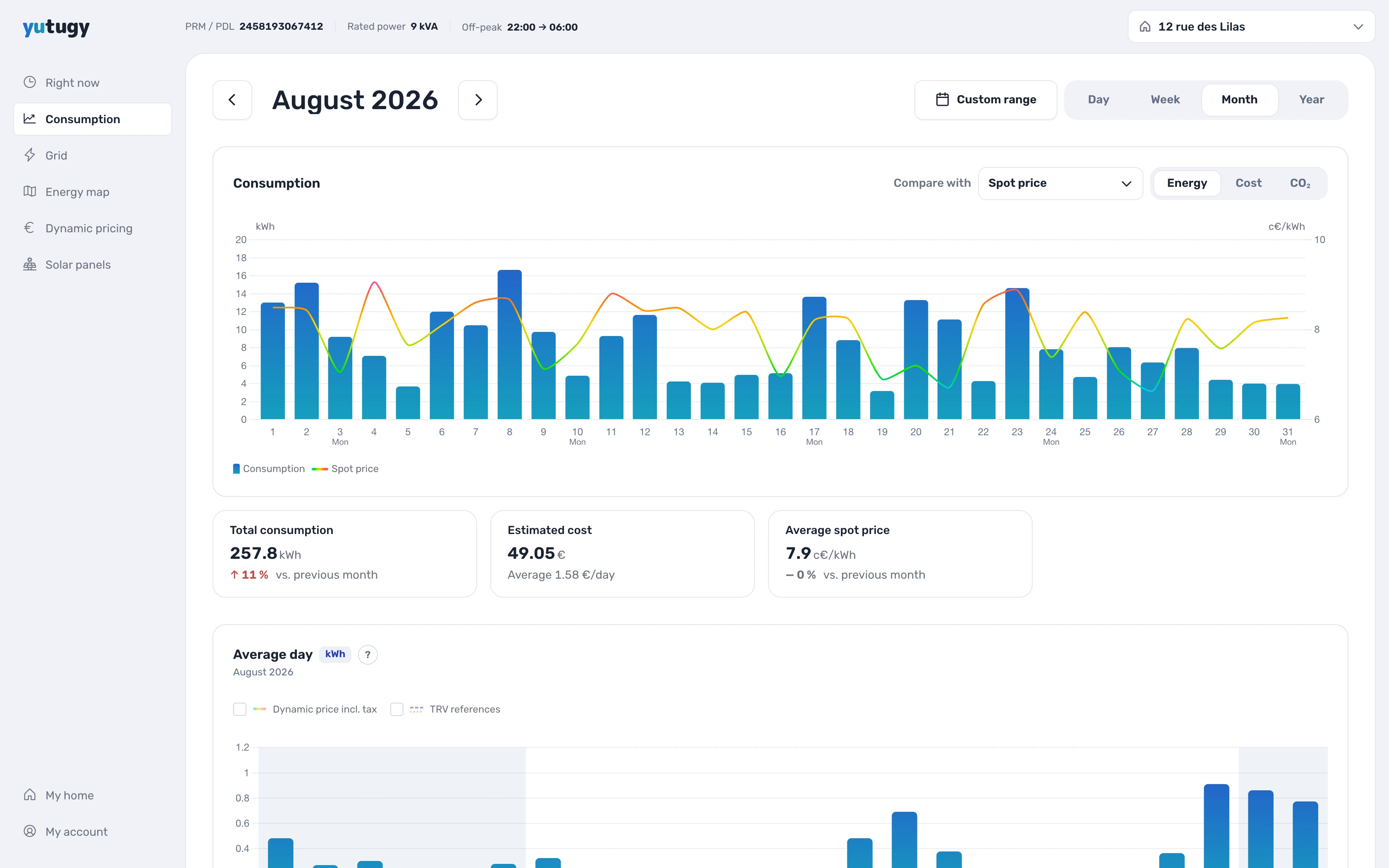Click the chevron of the address selector
The image size is (1389, 868).
point(1358,27)
